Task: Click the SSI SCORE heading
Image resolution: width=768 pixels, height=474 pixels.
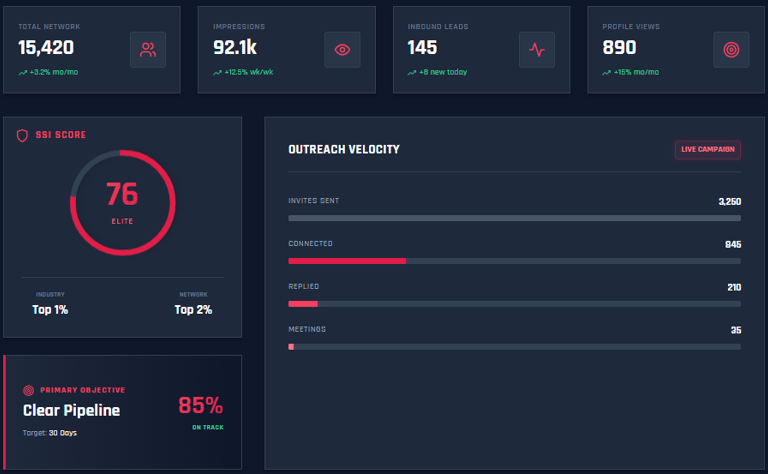Action: [x=61, y=135]
